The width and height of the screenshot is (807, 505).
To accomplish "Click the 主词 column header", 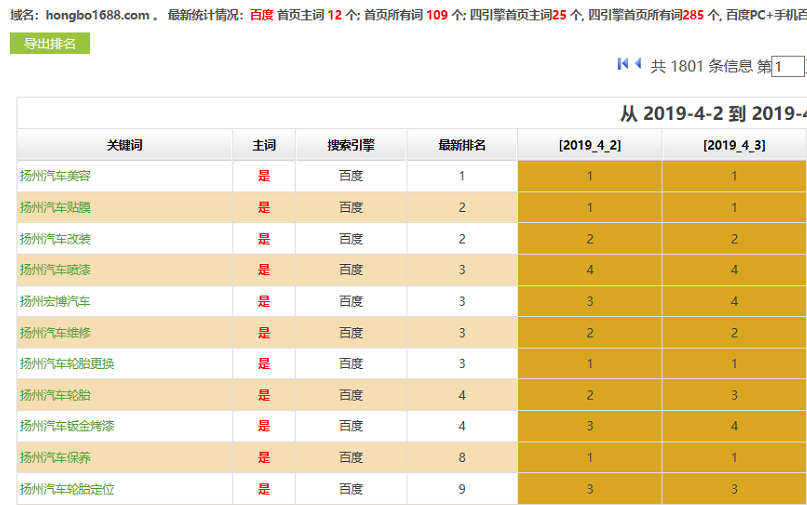I will pyautogui.click(x=264, y=145).
